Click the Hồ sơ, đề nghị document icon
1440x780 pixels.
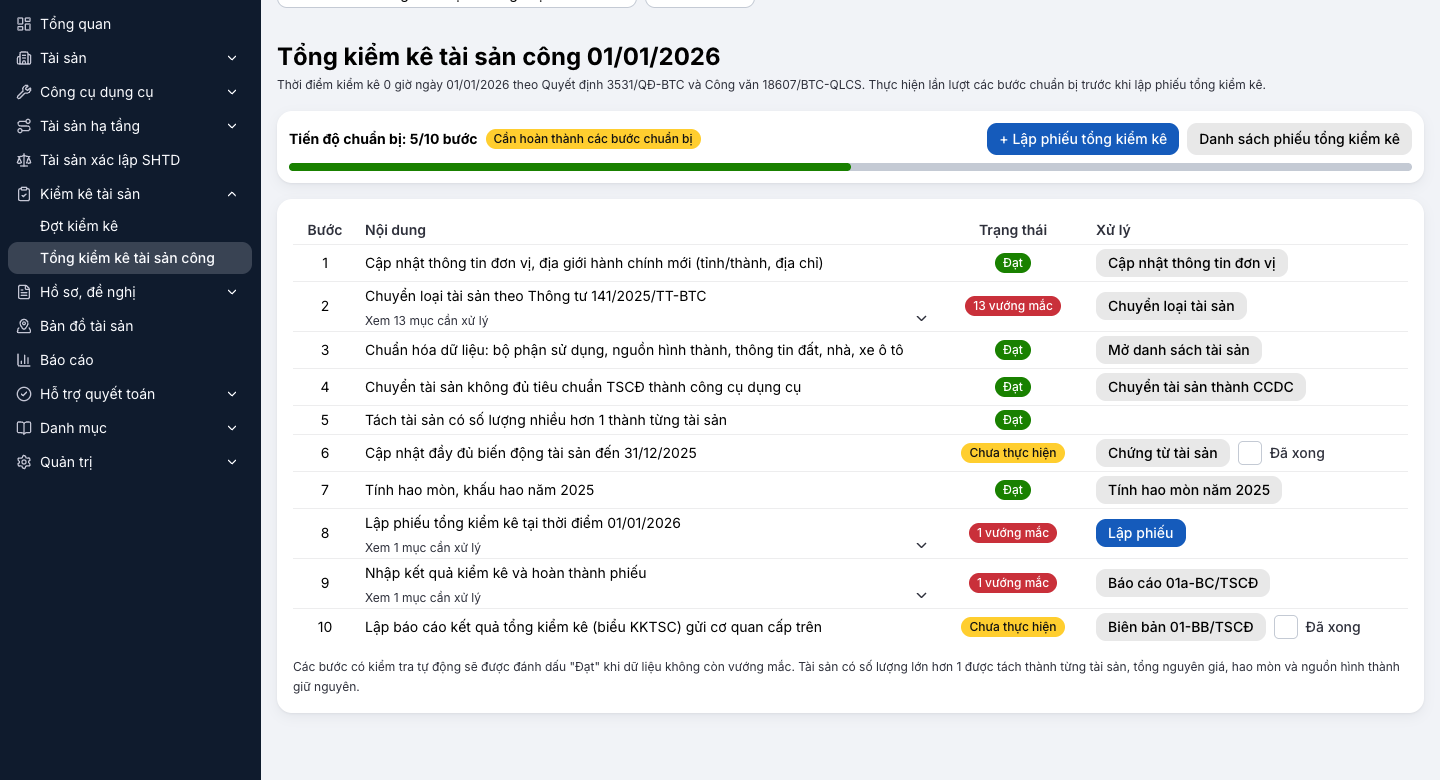24,292
